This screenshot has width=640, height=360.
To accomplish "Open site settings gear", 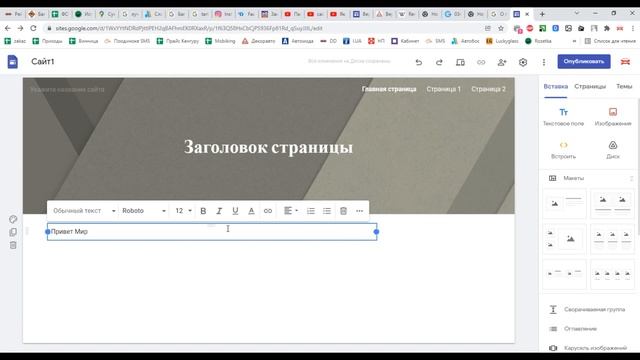I will click(x=523, y=62).
